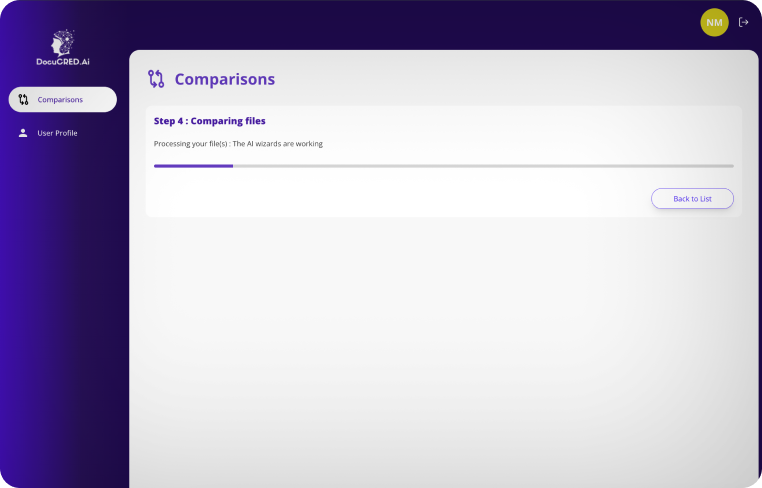Screen dimensions: 762x488
Task: Click the DocuCRED.Ai brain logo icon
Action: click(x=62, y=42)
